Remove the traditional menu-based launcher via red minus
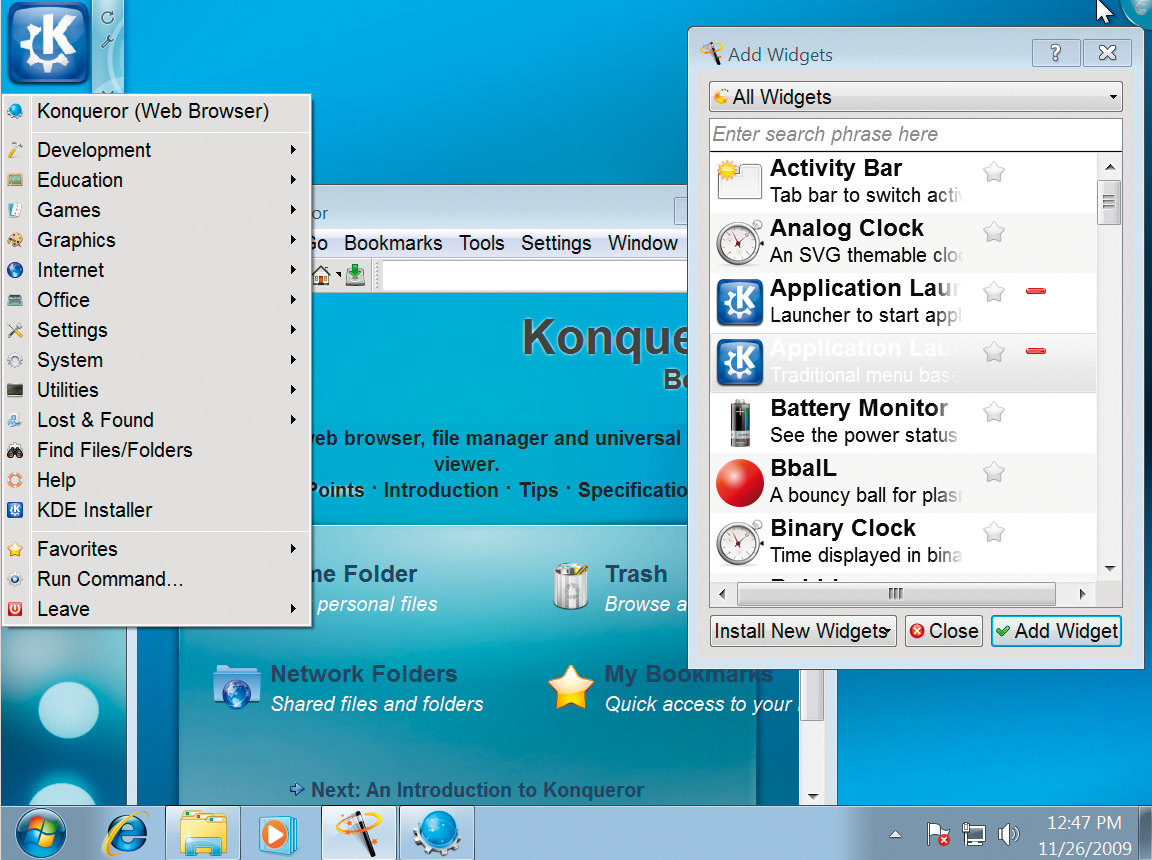 tap(1036, 351)
